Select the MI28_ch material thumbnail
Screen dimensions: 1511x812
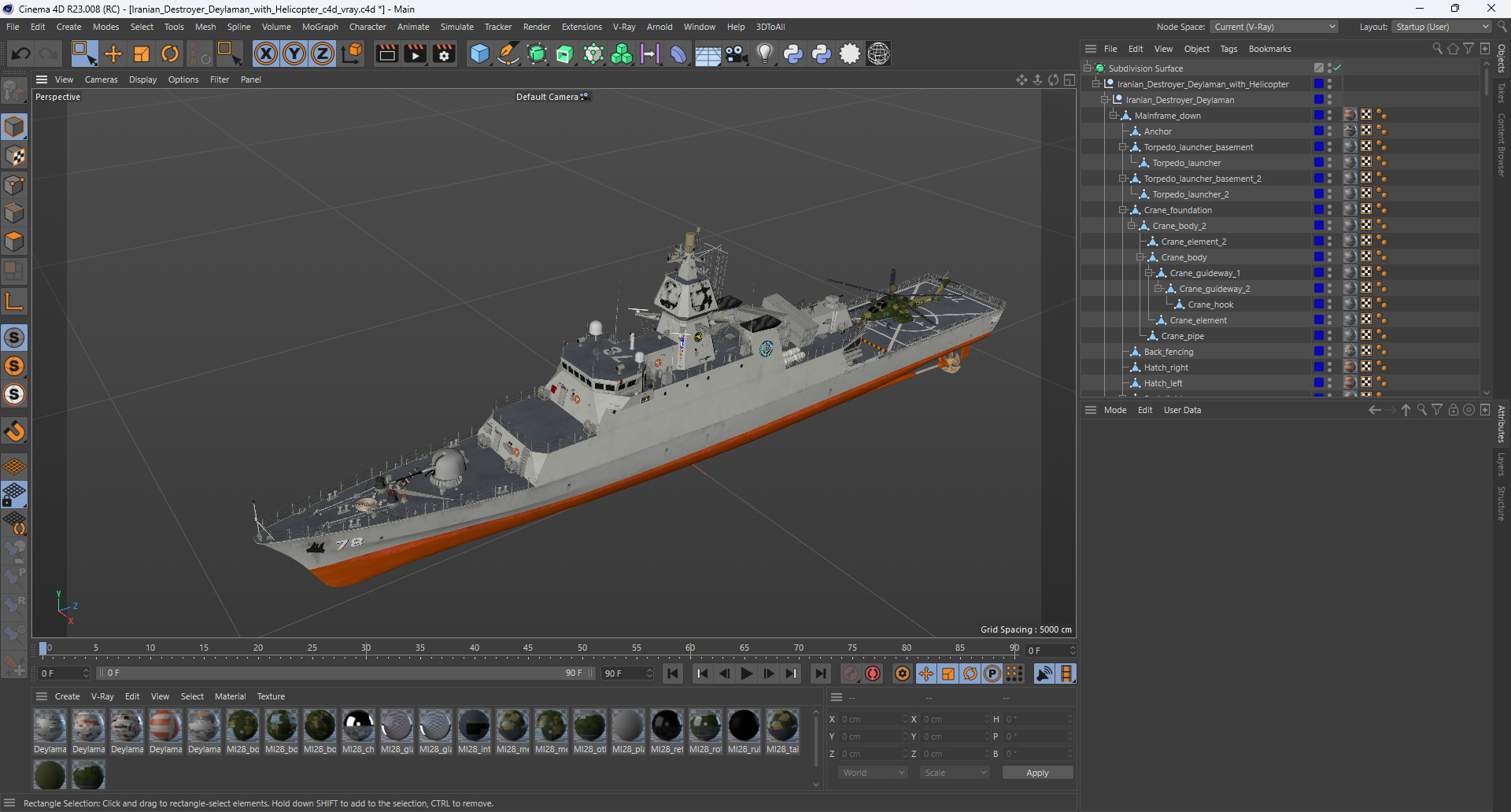[358, 725]
